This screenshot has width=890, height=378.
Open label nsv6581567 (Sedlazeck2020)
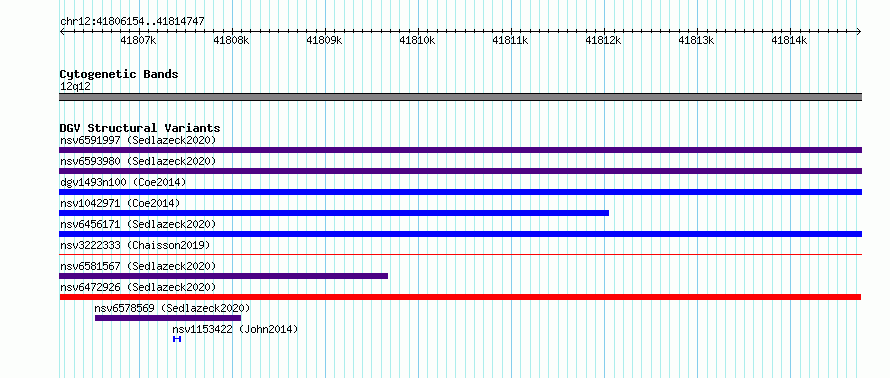click(x=138, y=266)
